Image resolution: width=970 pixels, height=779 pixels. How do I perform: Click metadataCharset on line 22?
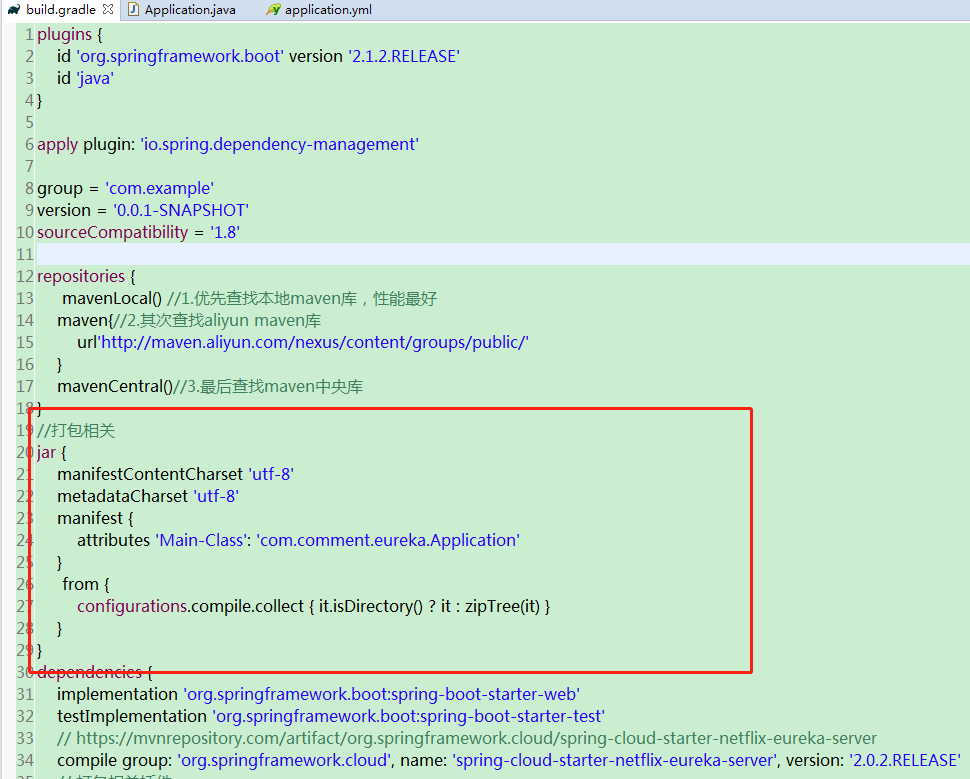click(122, 496)
